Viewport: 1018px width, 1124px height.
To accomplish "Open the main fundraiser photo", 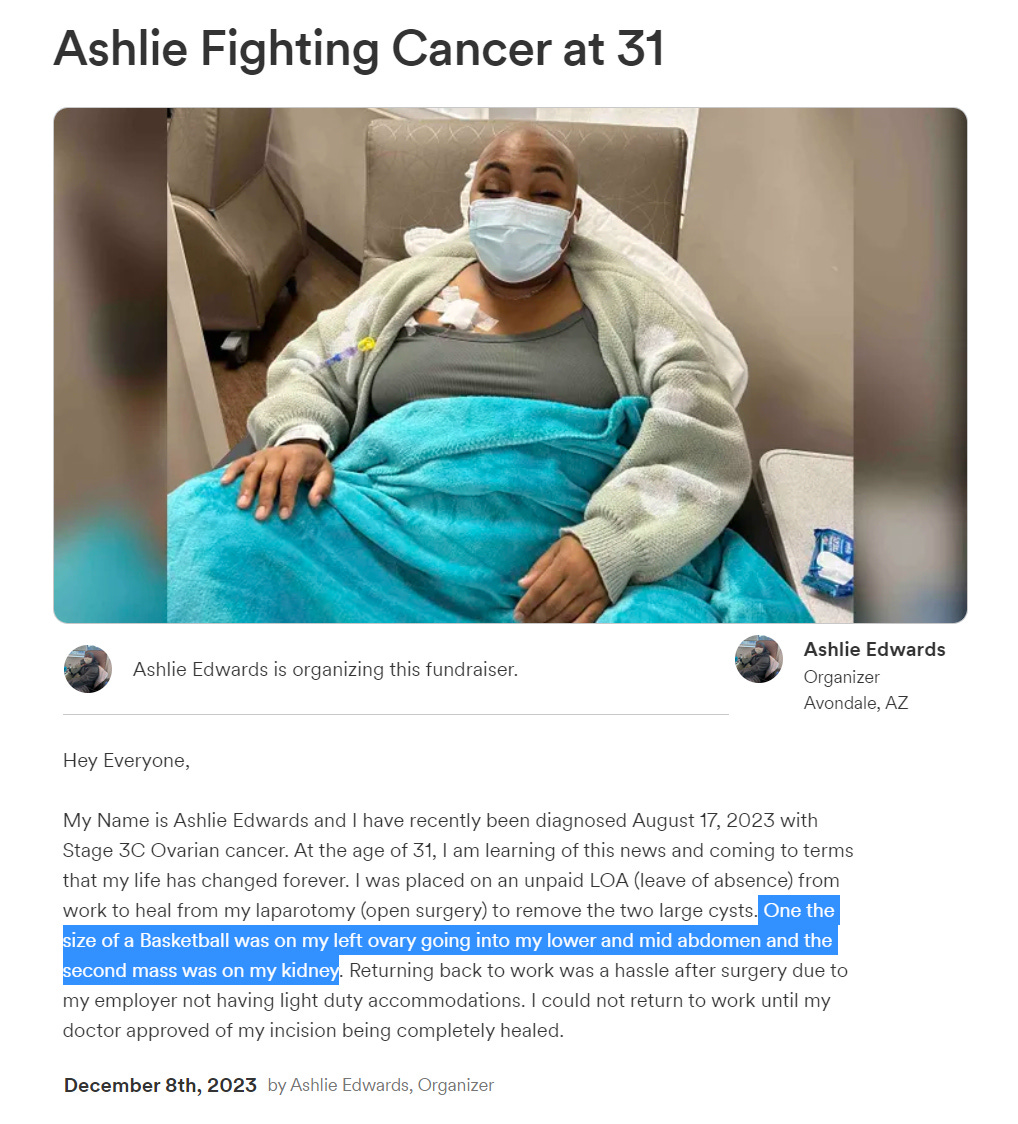I will [510, 365].
